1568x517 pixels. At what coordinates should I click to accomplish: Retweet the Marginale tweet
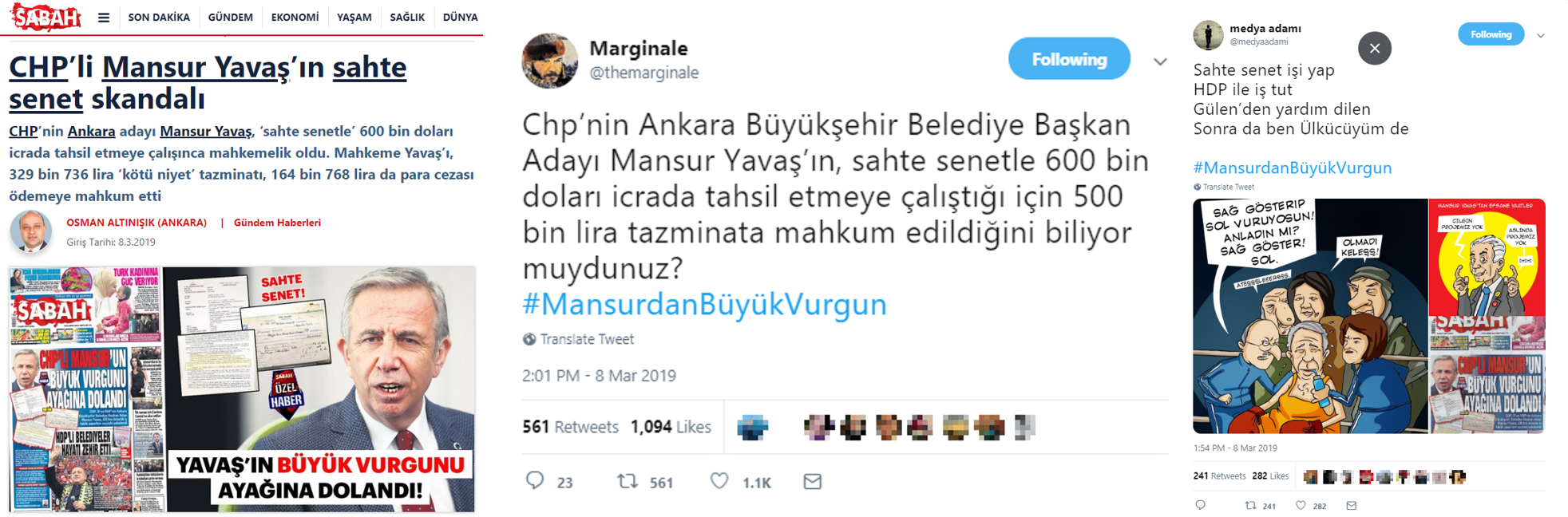click(628, 481)
